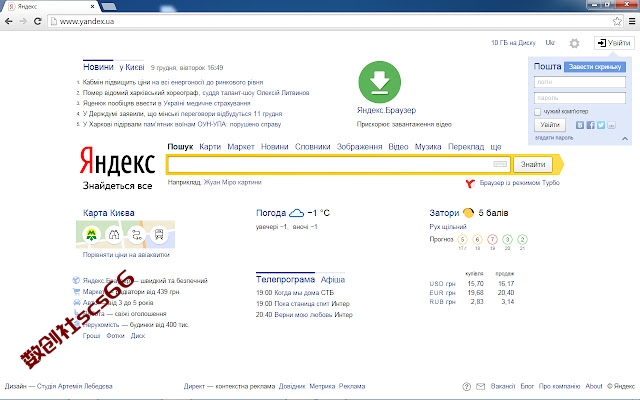This screenshot has width=640, height=400.
Task: Submit login with the mail panel Увійти button
Action: tap(550, 125)
